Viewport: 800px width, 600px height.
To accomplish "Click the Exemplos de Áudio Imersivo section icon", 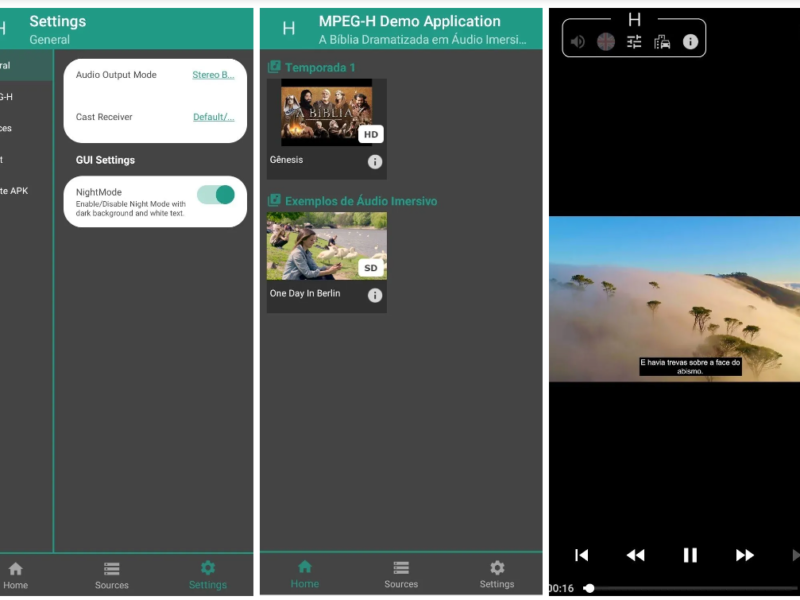I will (x=274, y=201).
